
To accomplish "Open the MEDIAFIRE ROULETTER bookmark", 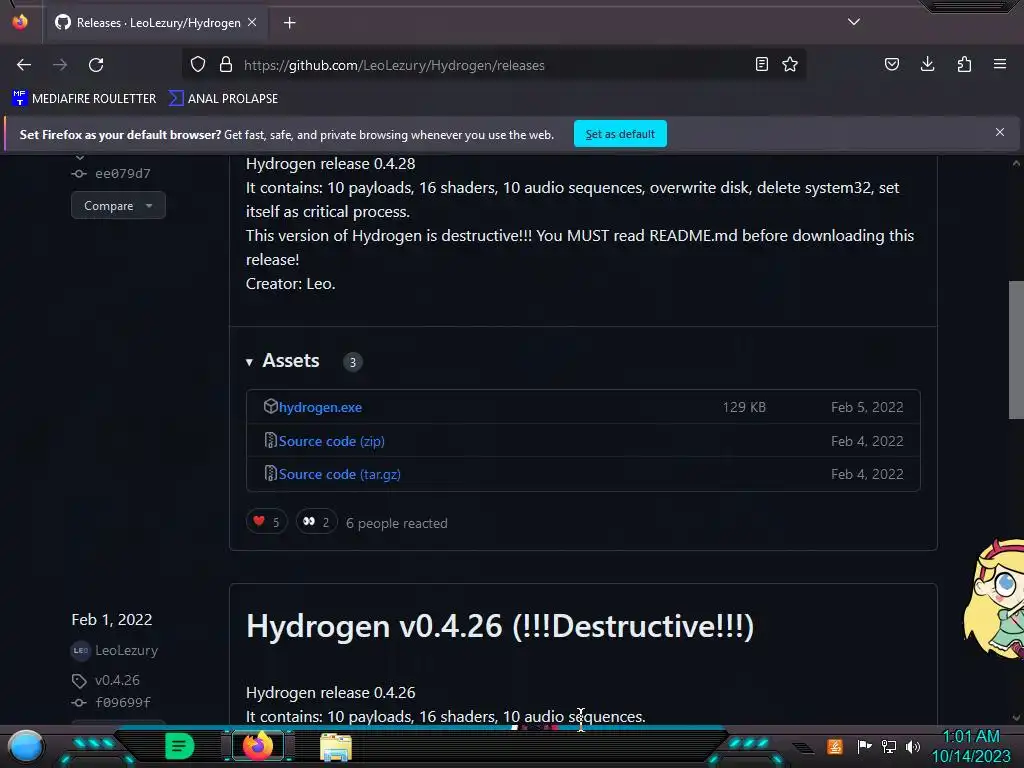I will (x=84, y=99).
